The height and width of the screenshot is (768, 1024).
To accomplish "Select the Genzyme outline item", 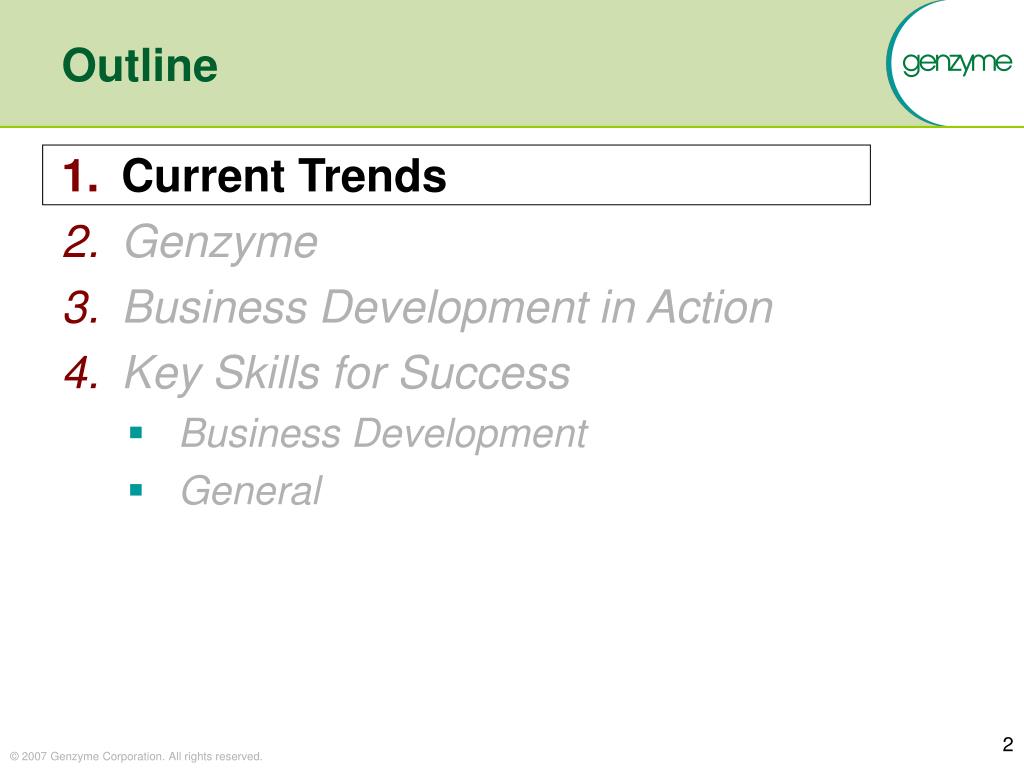I will 221,243.
